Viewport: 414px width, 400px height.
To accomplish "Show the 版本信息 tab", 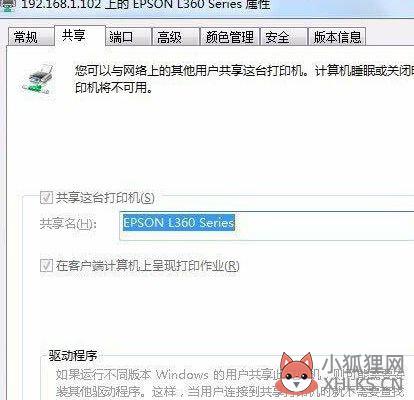I will click(x=337, y=37).
